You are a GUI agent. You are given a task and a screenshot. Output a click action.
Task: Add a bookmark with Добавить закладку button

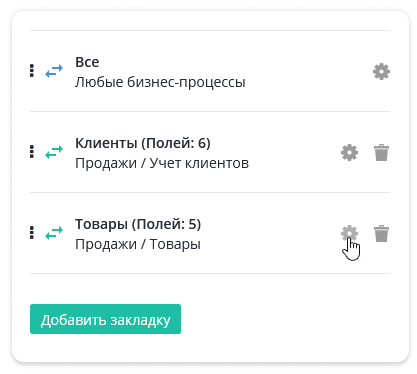coord(105,319)
